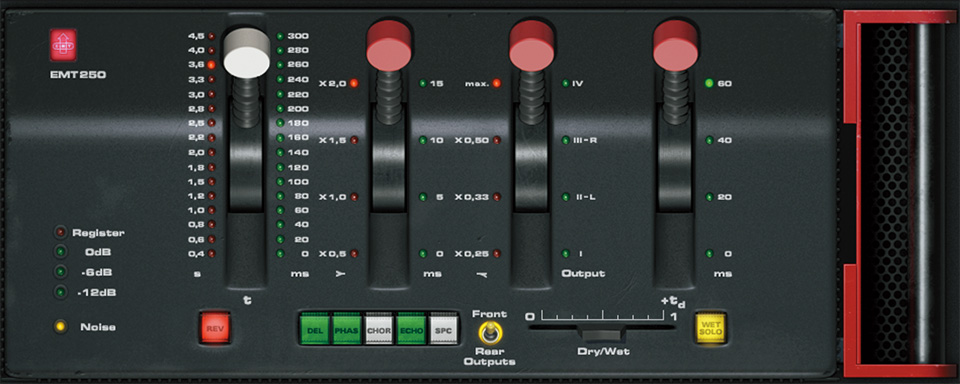Select the SPC program button
Screen dimensions: 960x384
pos(443,329)
